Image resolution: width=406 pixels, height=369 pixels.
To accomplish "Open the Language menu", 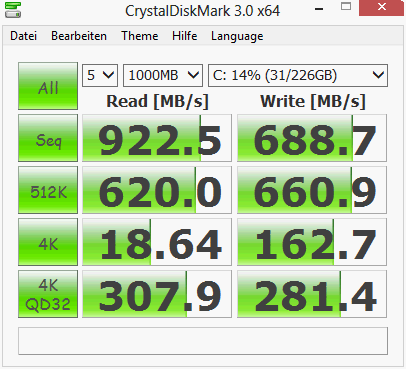I will pyautogui.click(x=237, y=36).
